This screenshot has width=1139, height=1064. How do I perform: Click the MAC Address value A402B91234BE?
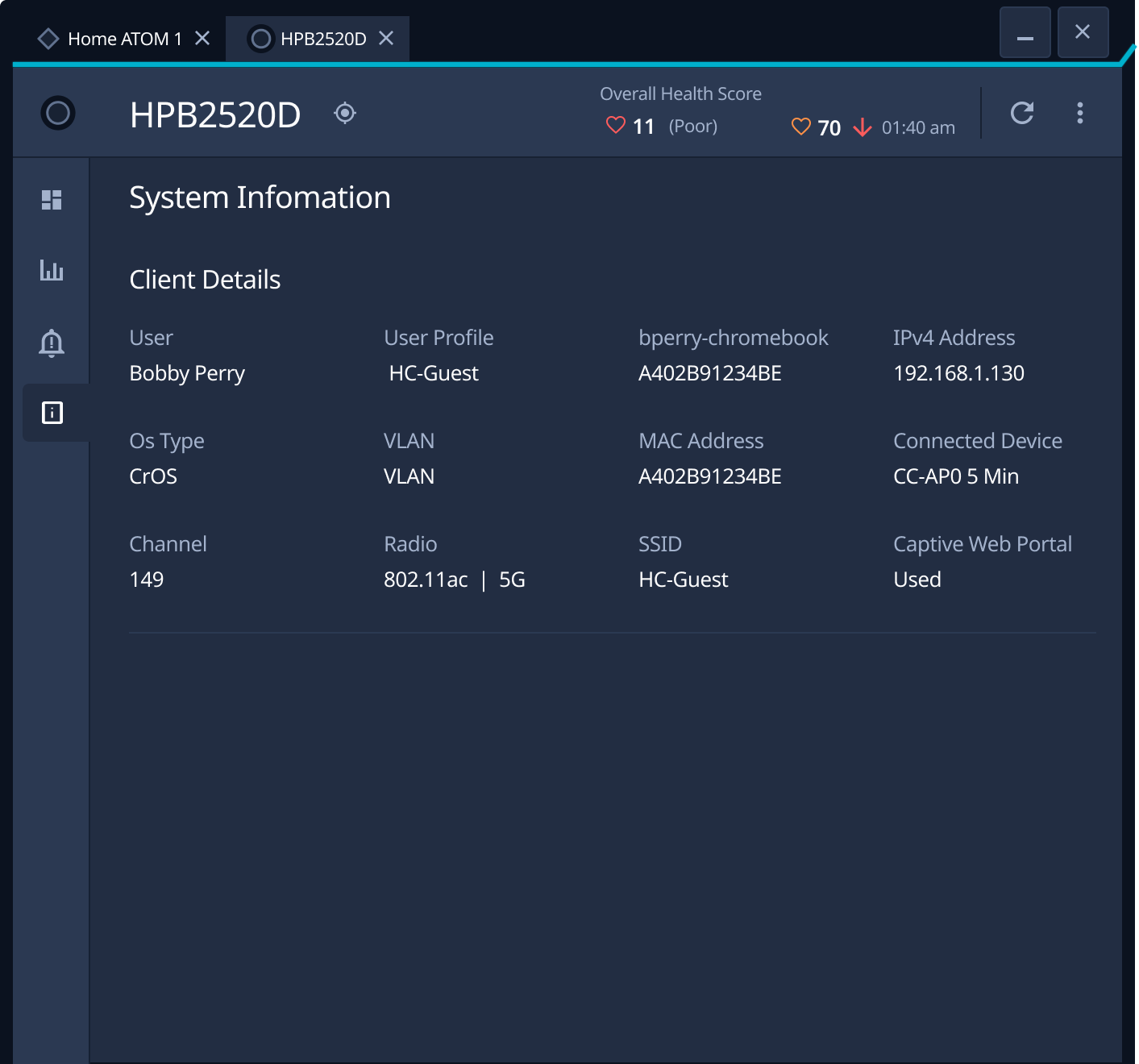pyautogui.click(x=709, y=476)
